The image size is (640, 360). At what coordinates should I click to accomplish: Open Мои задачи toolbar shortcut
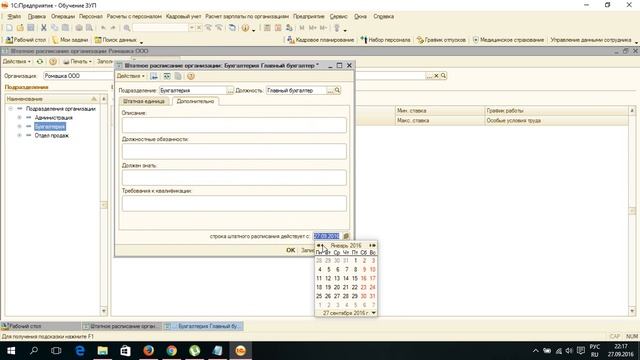(70, 40)
